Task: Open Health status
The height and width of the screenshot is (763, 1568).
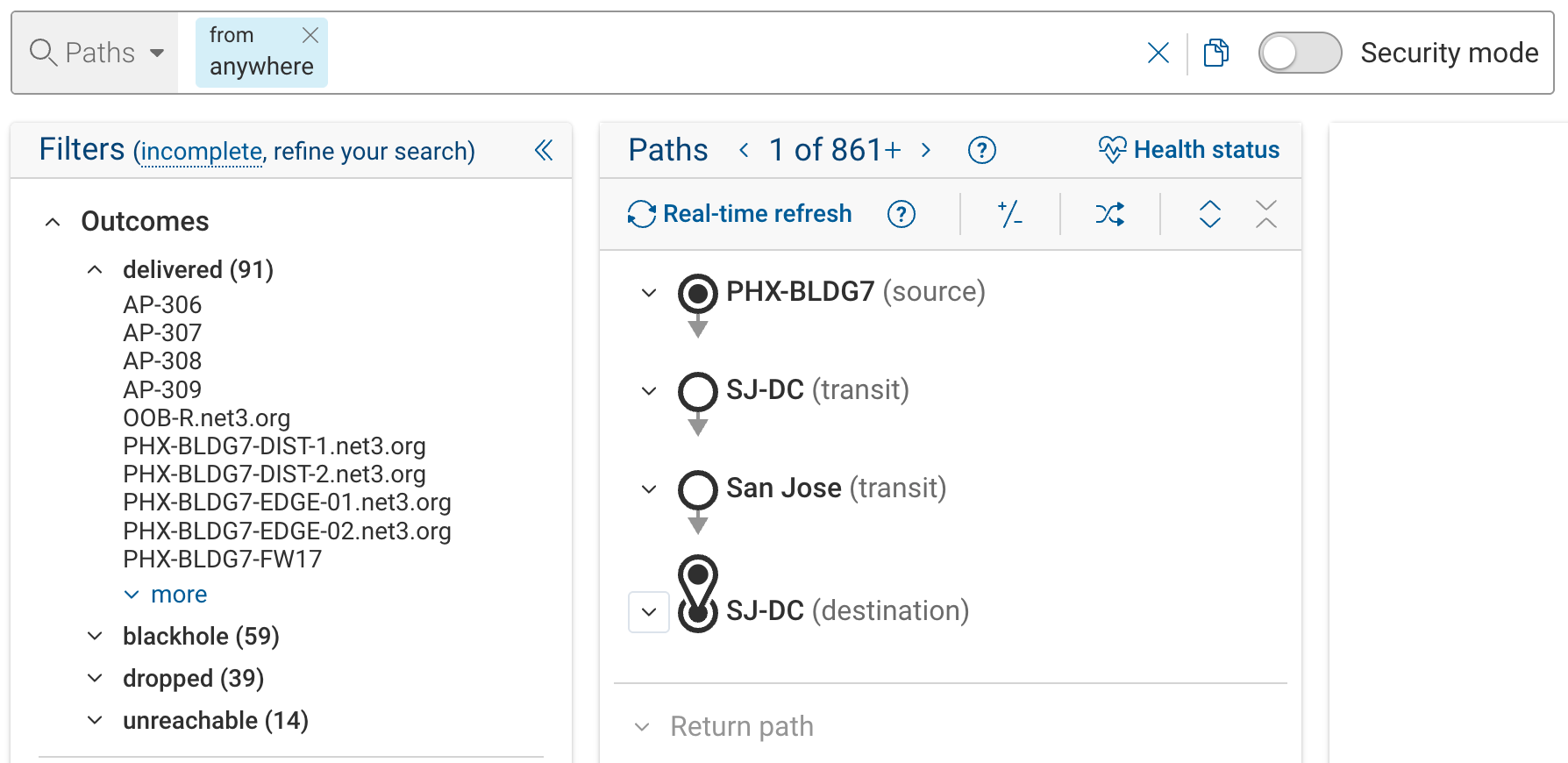Action: coord(1188,150)
